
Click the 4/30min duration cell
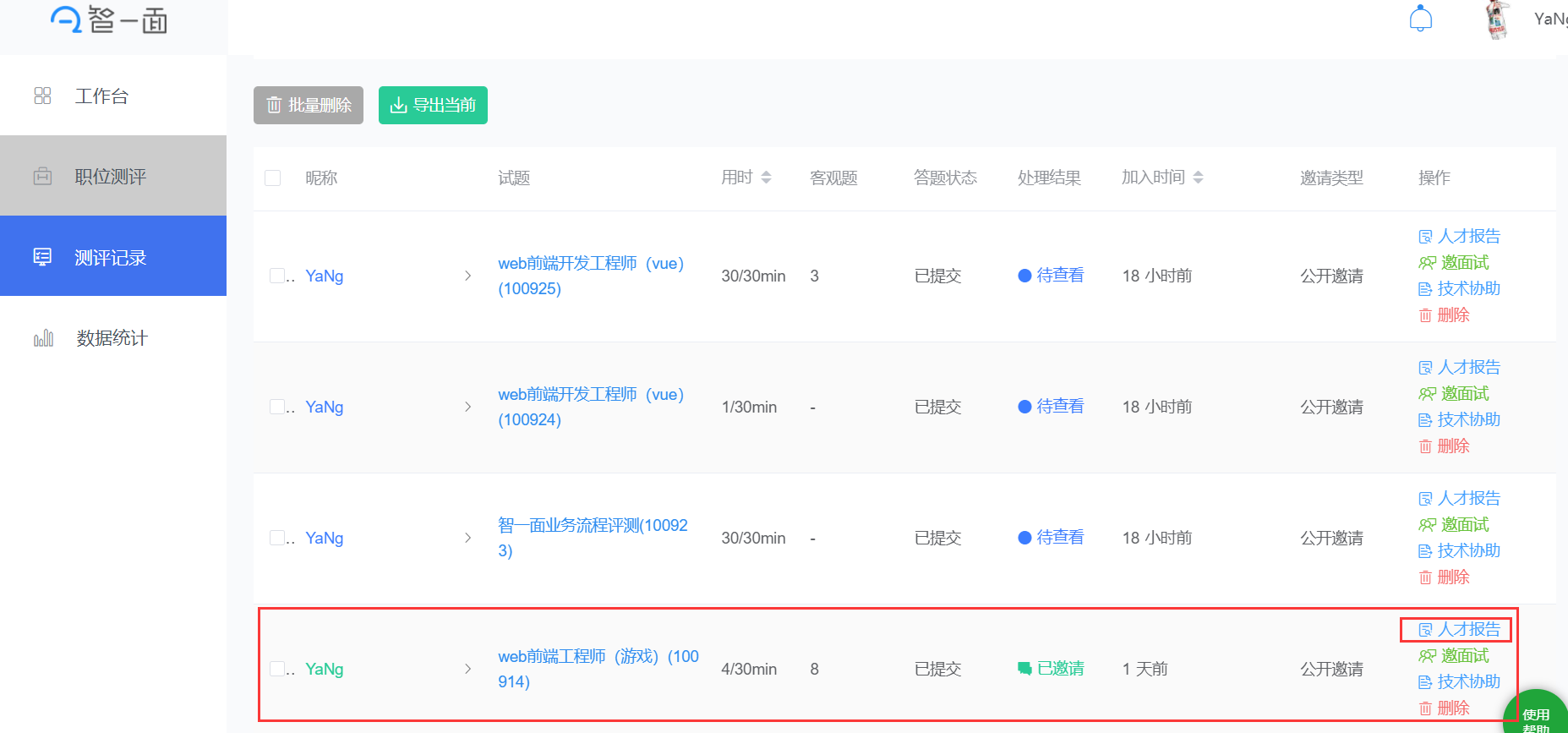(x=749, y=669)
